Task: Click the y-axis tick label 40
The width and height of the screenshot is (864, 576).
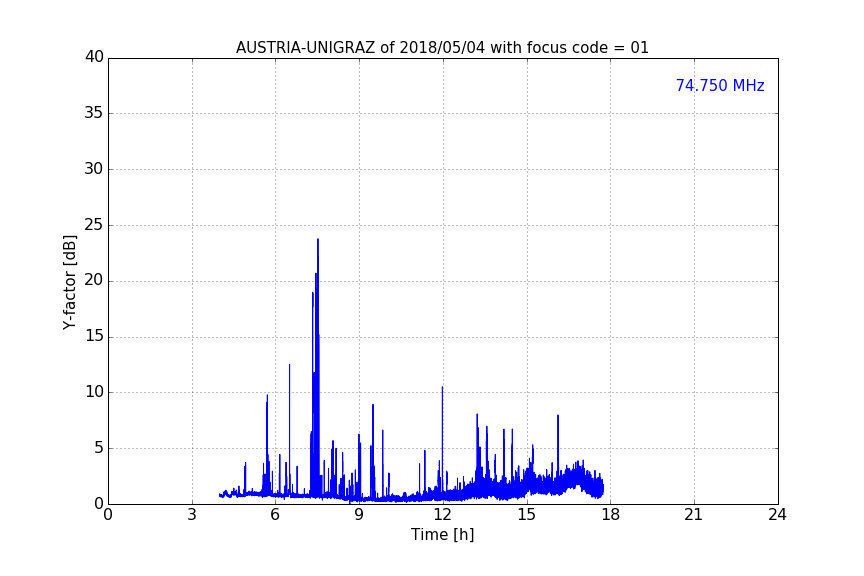Action: point(94,57)
